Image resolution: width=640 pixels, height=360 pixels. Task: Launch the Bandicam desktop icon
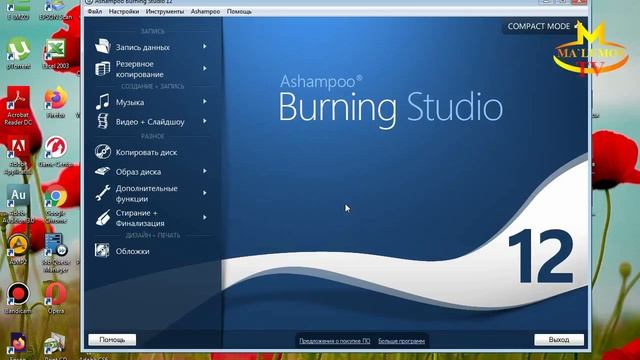[x=18, y=298]
